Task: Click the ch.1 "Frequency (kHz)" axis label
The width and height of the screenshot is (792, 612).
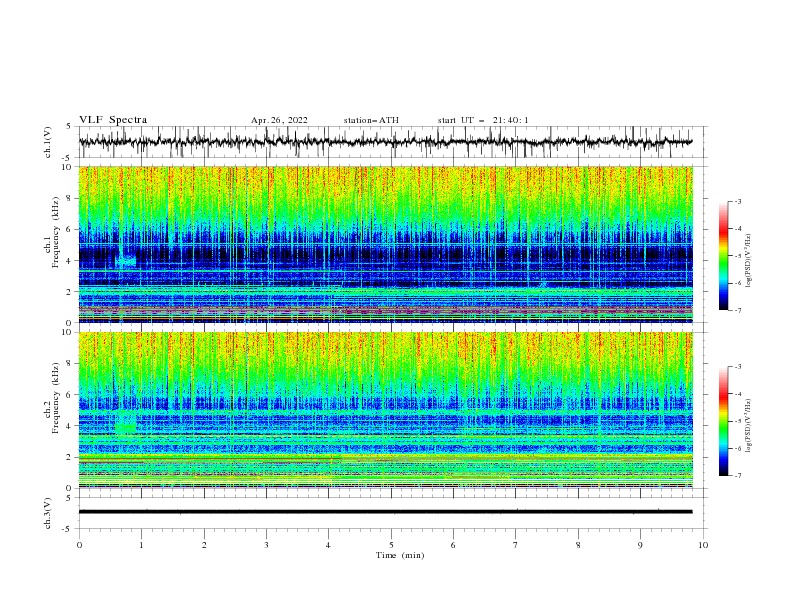Action: coord(56,233)
